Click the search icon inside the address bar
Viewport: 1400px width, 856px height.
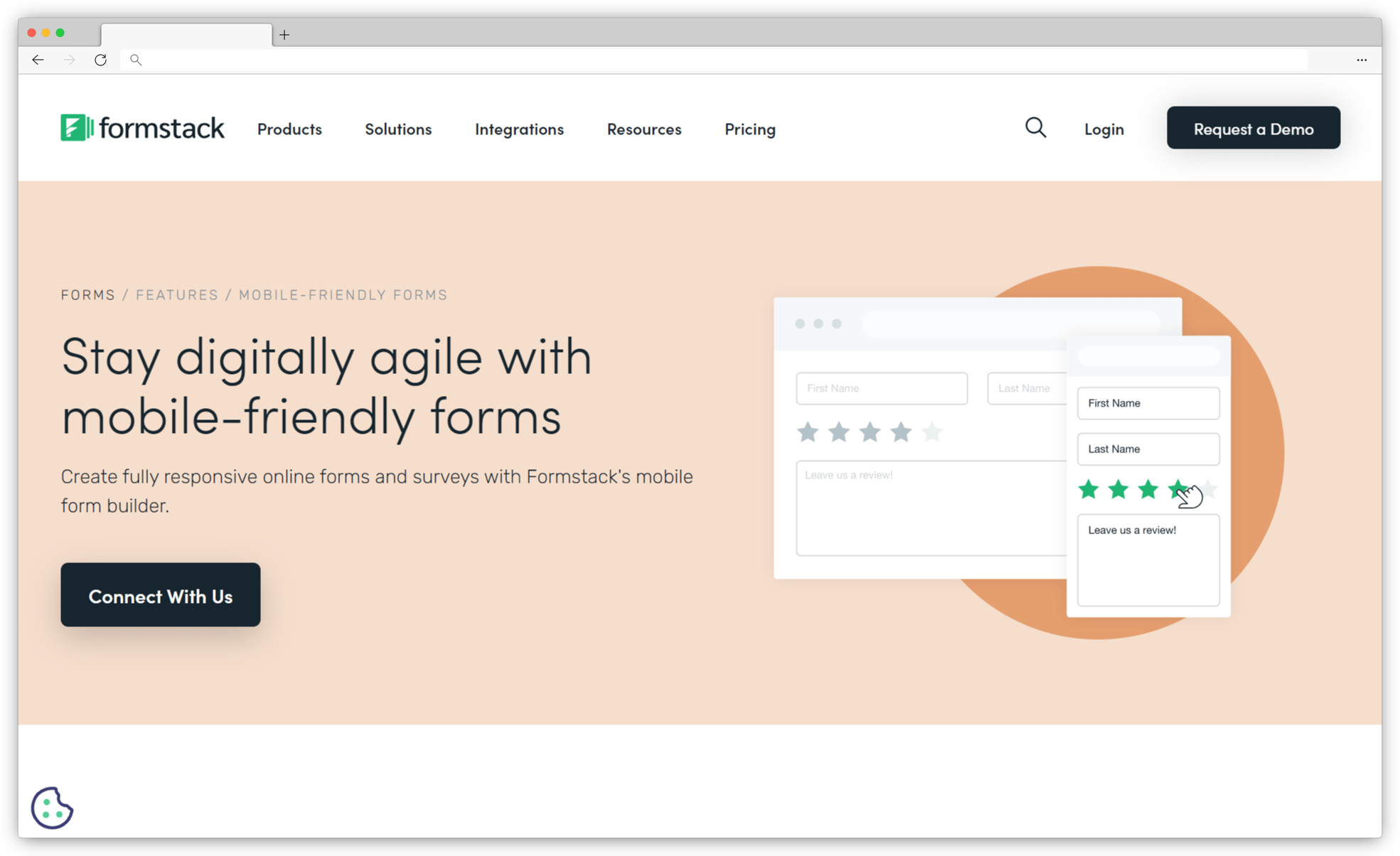pos(136,60)
